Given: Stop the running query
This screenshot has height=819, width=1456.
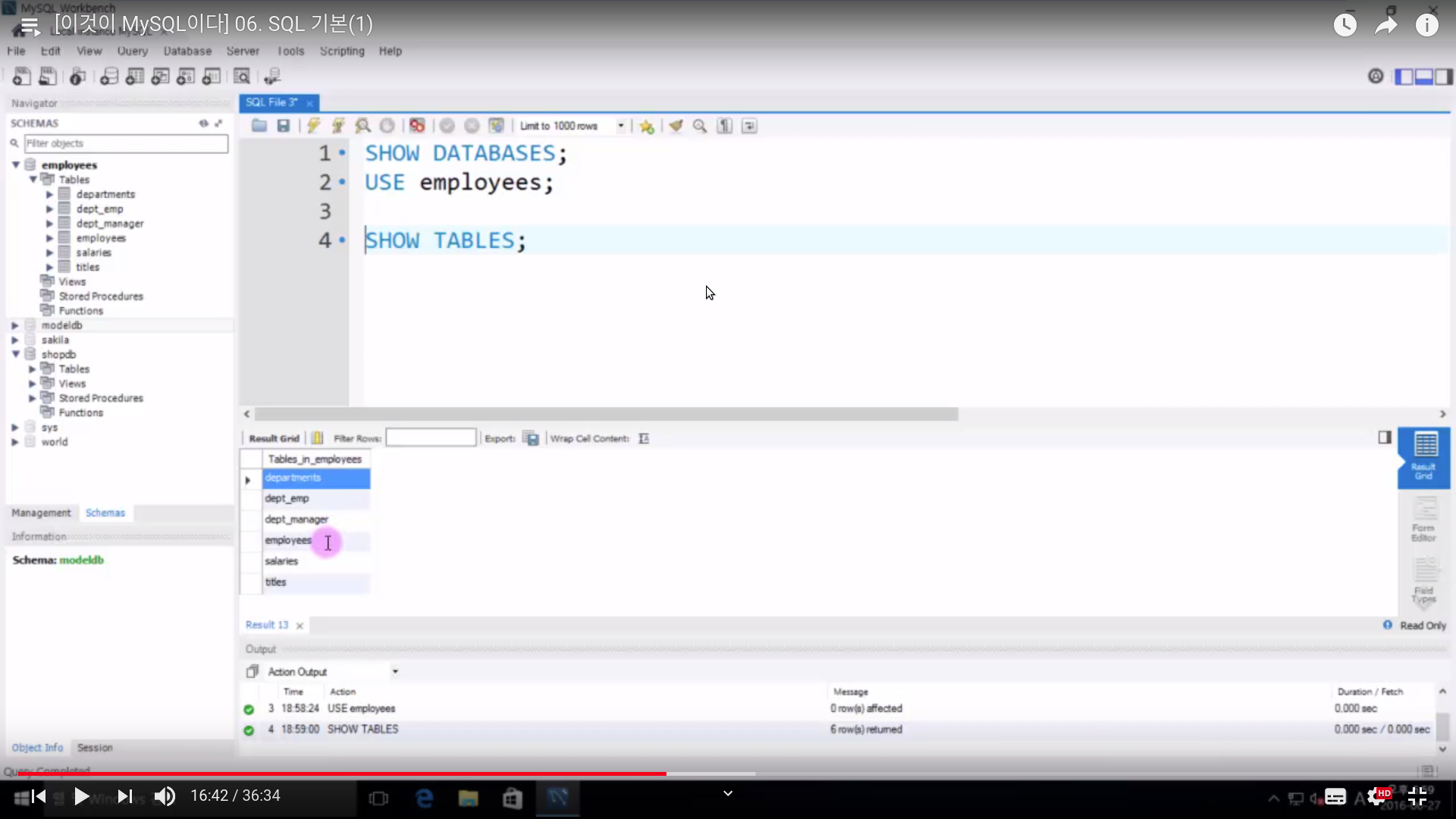Looking at the screenshot, I should point(387,126).
